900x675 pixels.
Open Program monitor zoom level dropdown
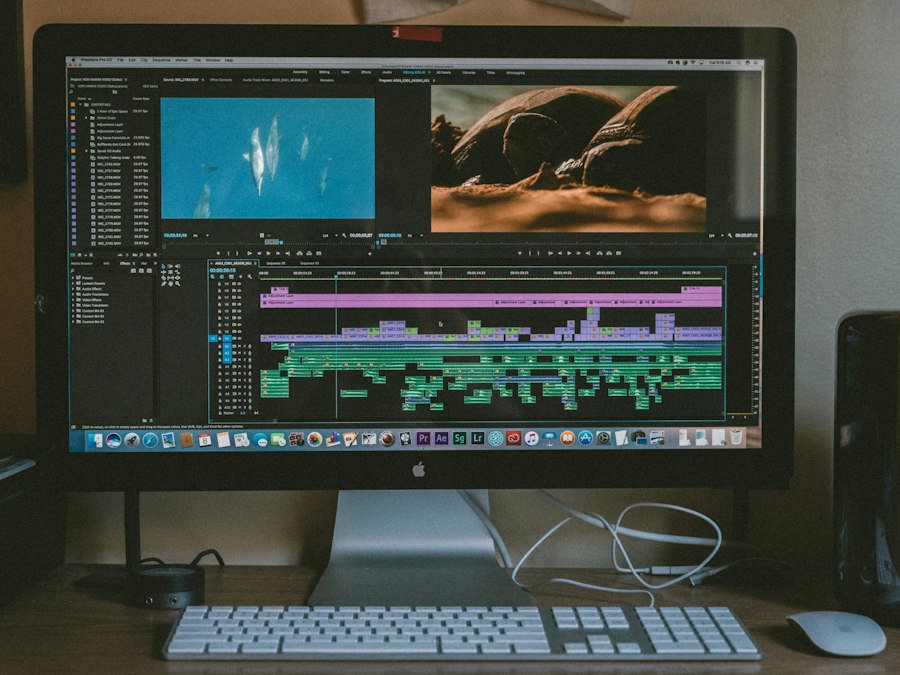tap(414, 235)
